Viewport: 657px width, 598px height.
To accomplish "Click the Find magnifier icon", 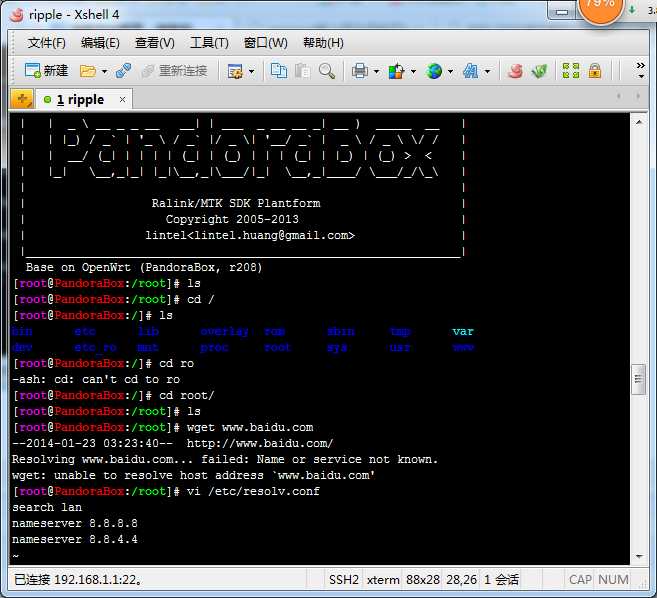I will click(x=326, y=71).
